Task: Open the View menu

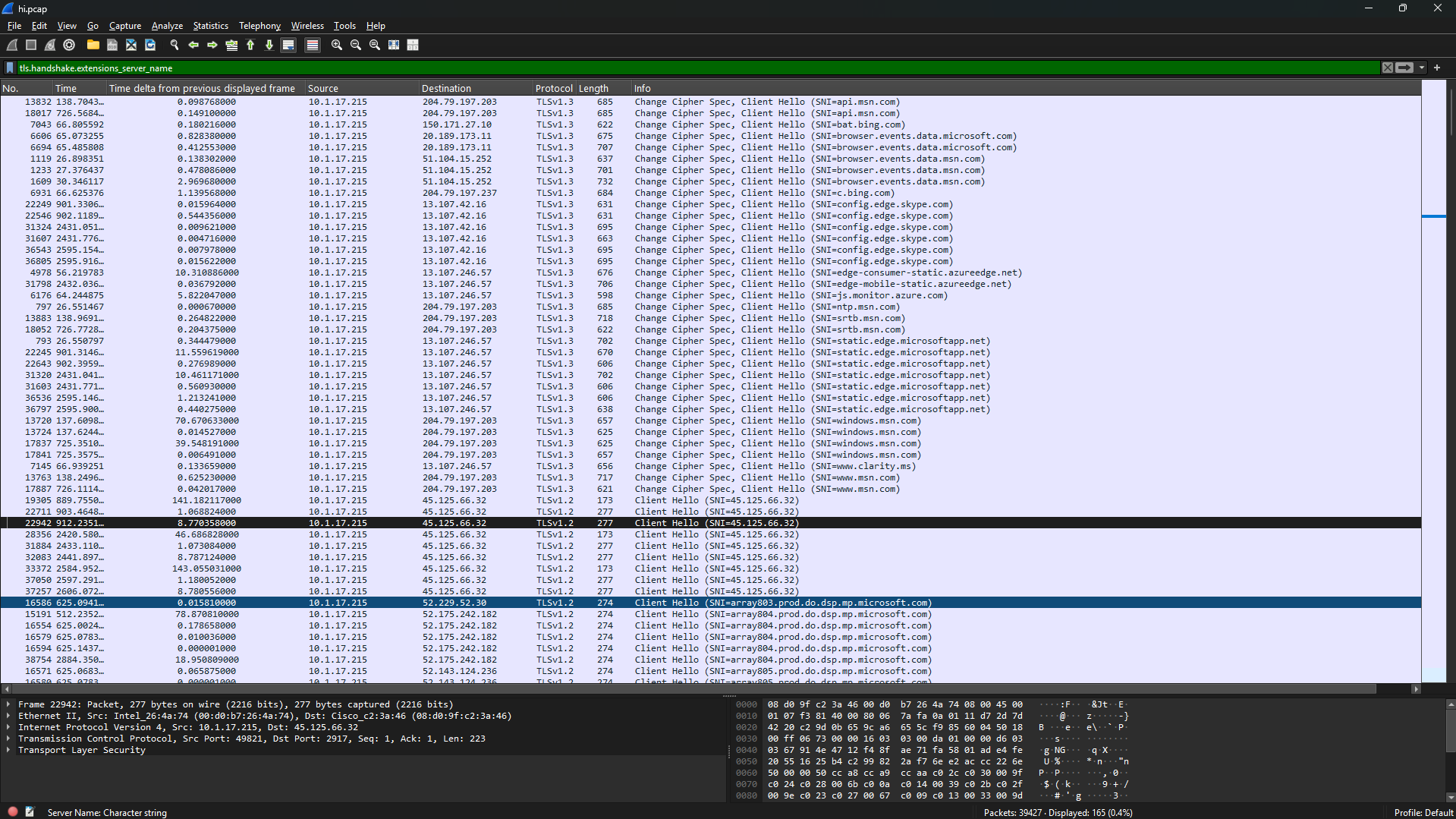Action: coord(67,26)
